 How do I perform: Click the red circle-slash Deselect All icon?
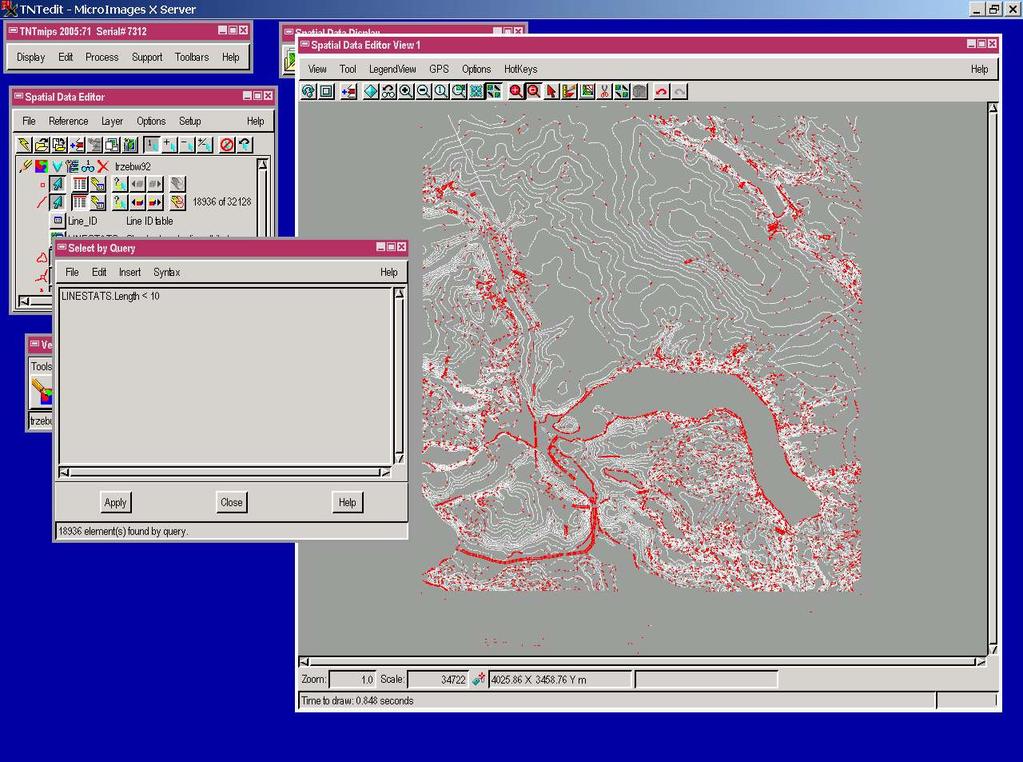click(x=226, y=144)
